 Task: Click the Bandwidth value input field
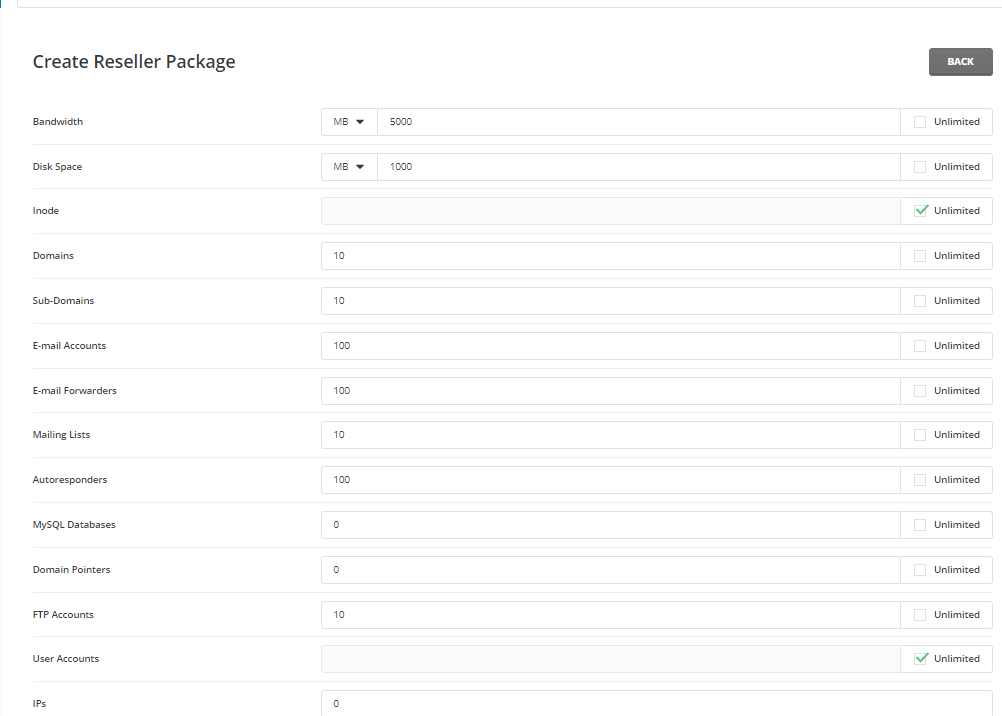click(x=638, y=122)
